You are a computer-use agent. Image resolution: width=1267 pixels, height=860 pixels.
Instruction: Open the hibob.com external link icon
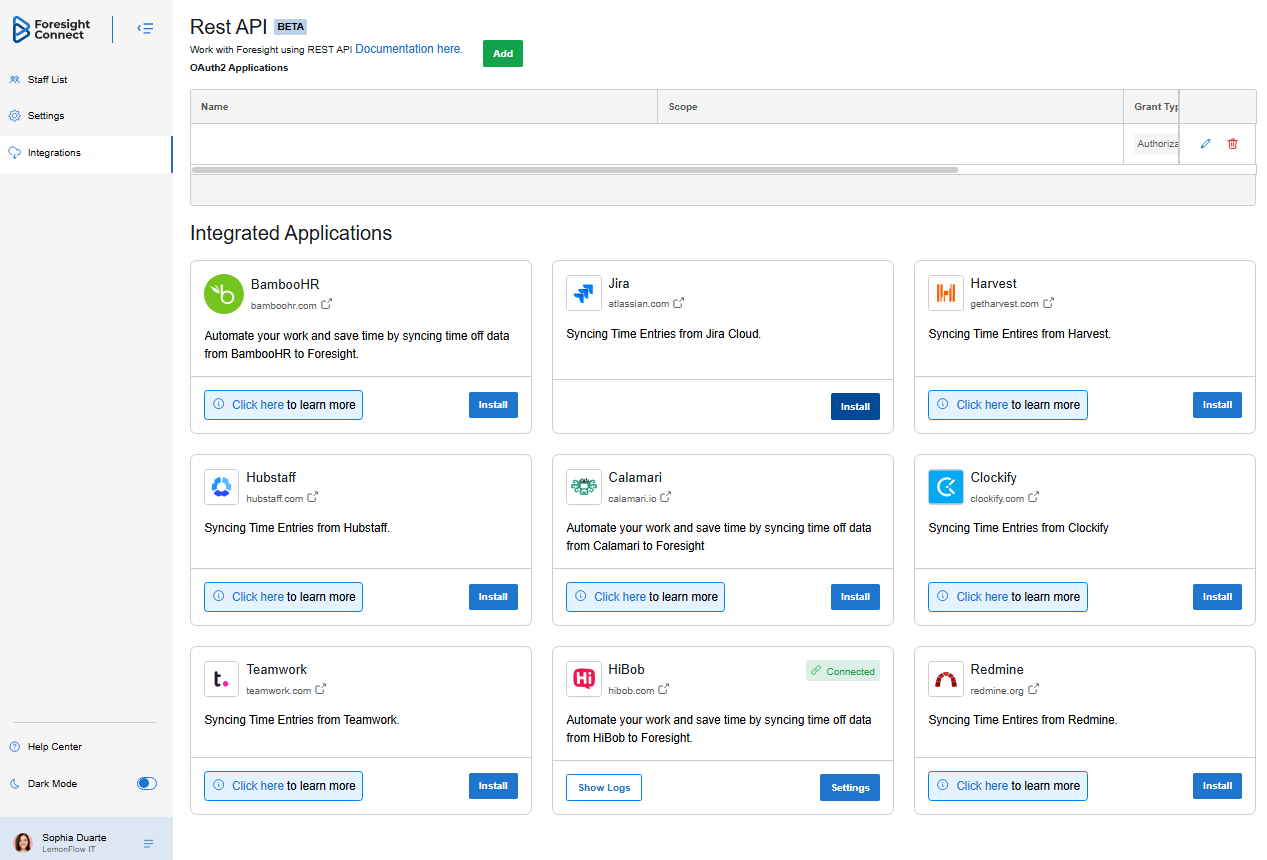[664, 689]
